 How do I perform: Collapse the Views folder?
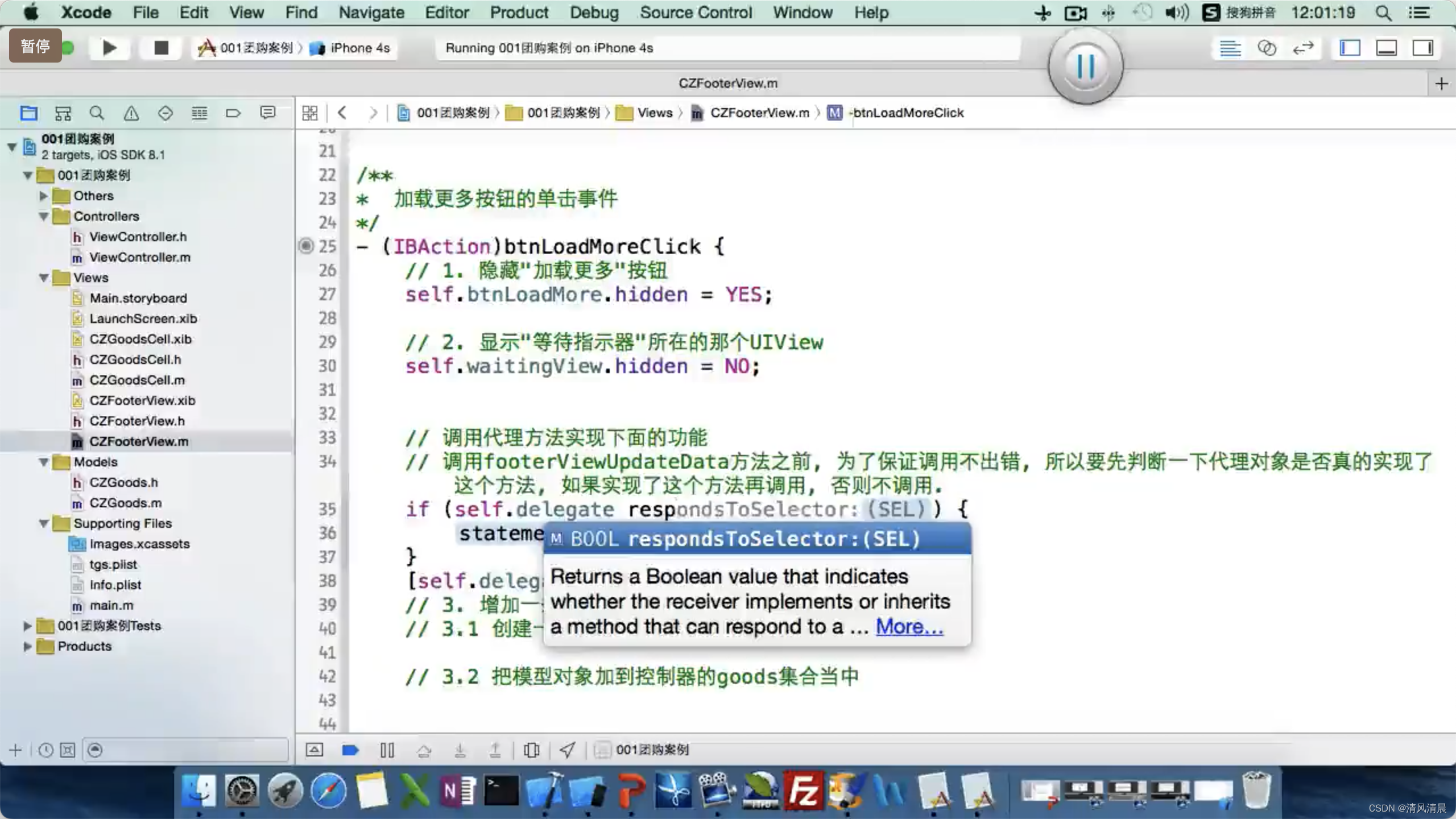[x=43, y=278]
